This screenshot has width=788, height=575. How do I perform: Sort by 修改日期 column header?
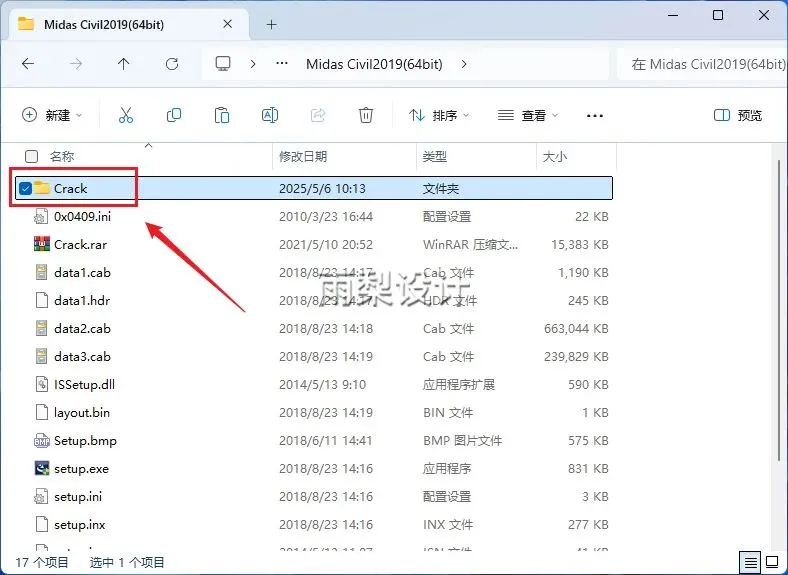(x=303, y=156)
